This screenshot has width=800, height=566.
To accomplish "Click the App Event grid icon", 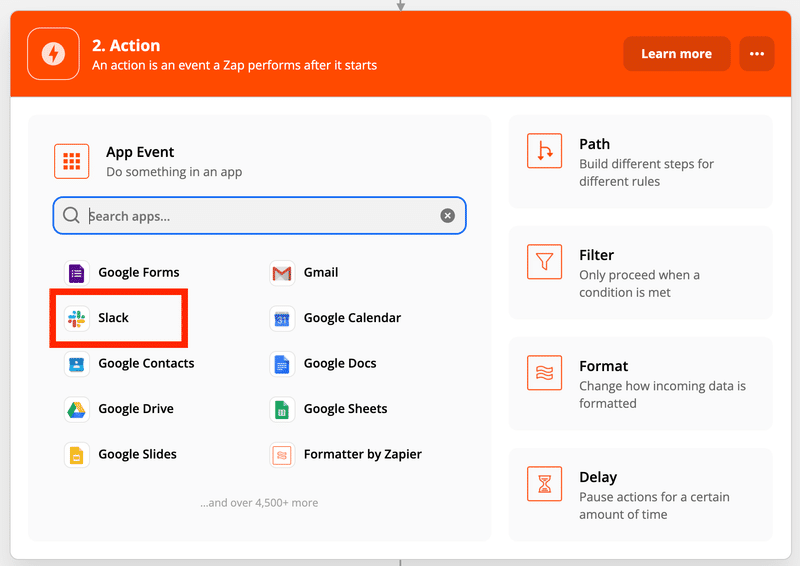I will (x=71, y=161).
